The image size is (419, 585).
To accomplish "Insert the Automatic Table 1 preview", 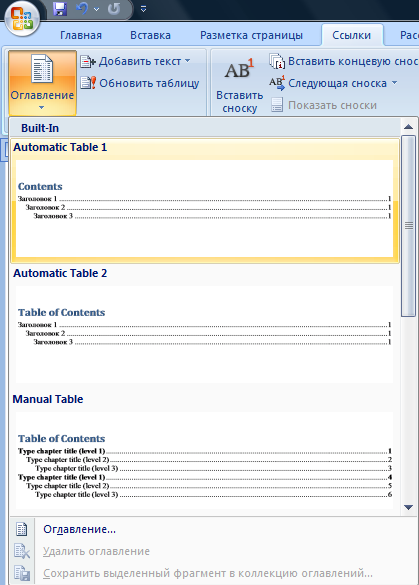I will click(x=204, y=208).
